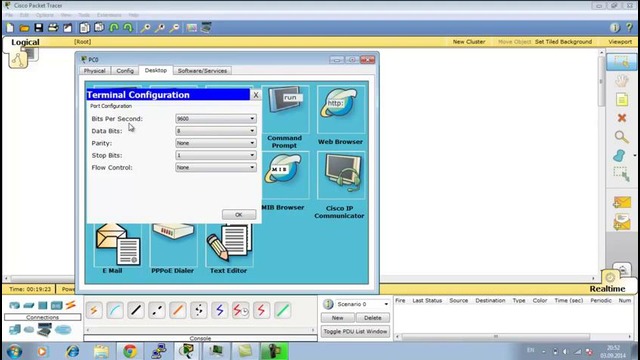Open the Scenario 0 dropdown
Viewport: 640px width, 360px height.
[x=362, y=304]
